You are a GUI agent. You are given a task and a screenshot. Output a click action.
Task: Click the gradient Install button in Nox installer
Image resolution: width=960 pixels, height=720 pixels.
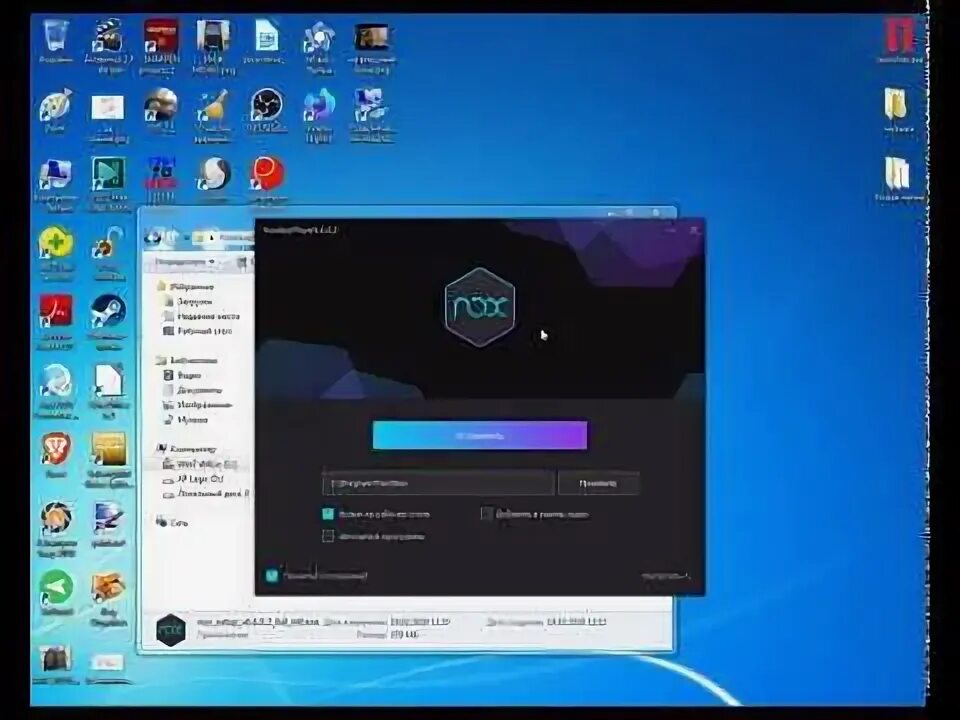click(x=479, y=435)
